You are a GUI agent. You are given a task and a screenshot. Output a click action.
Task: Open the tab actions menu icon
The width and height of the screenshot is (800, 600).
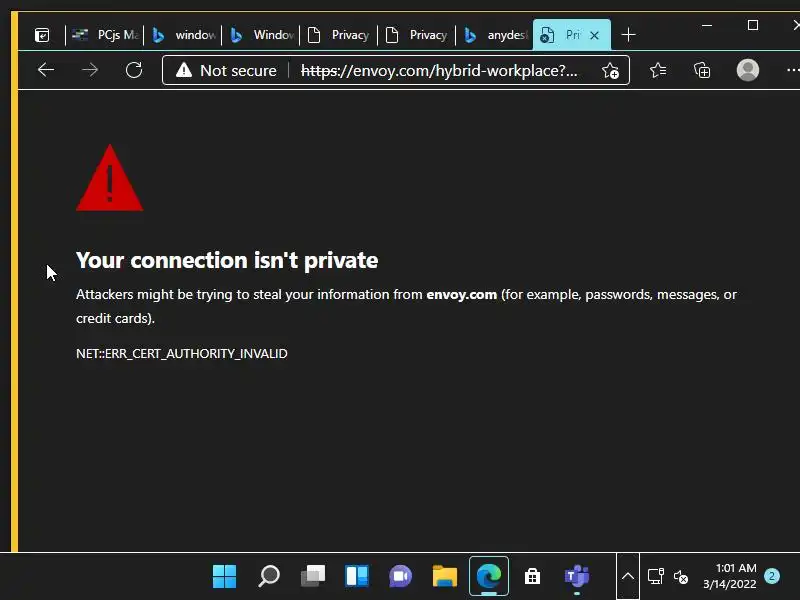(42, 35)
